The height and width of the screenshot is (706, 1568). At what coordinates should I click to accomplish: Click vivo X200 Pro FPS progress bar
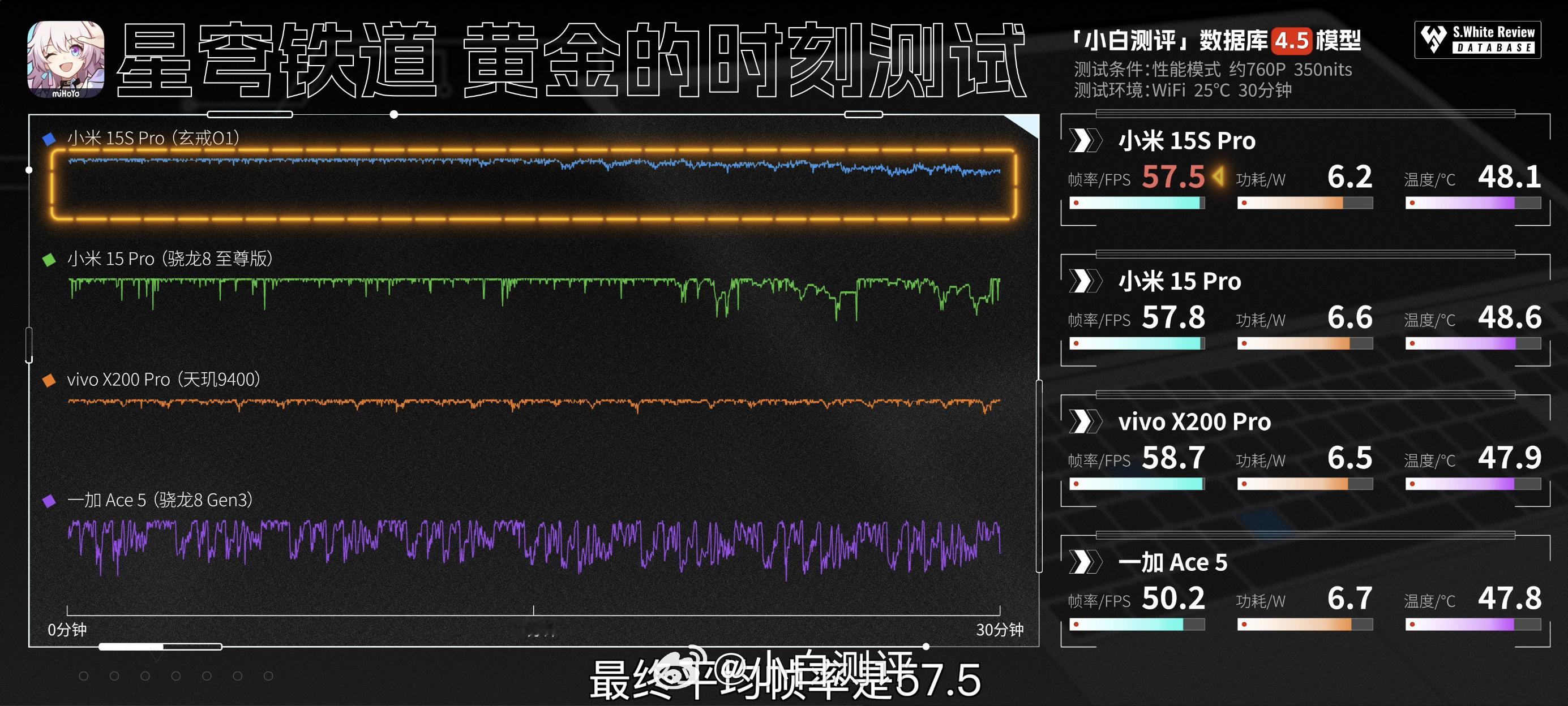click(1137, 484)
